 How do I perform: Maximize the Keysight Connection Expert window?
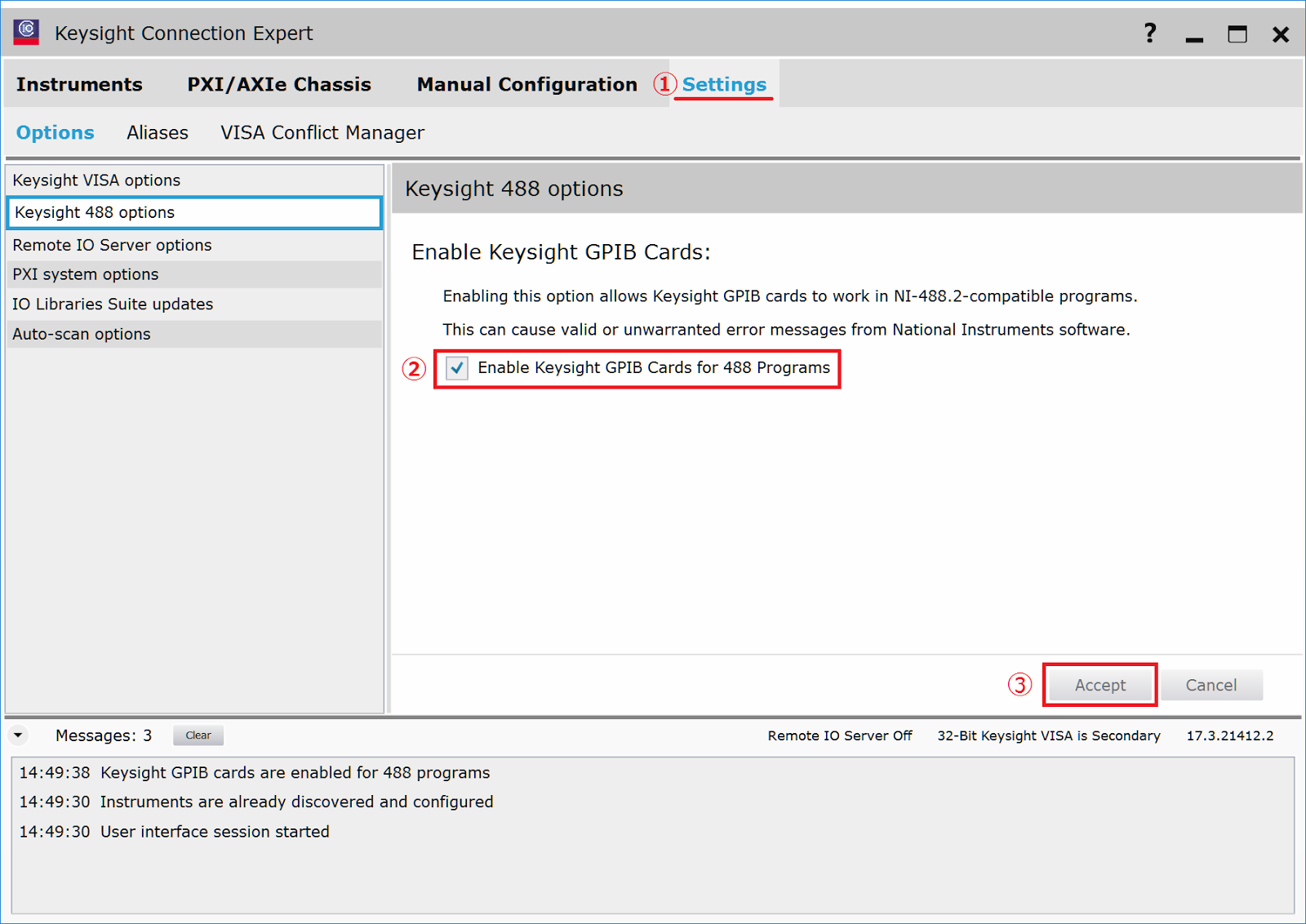(1237, 33)
